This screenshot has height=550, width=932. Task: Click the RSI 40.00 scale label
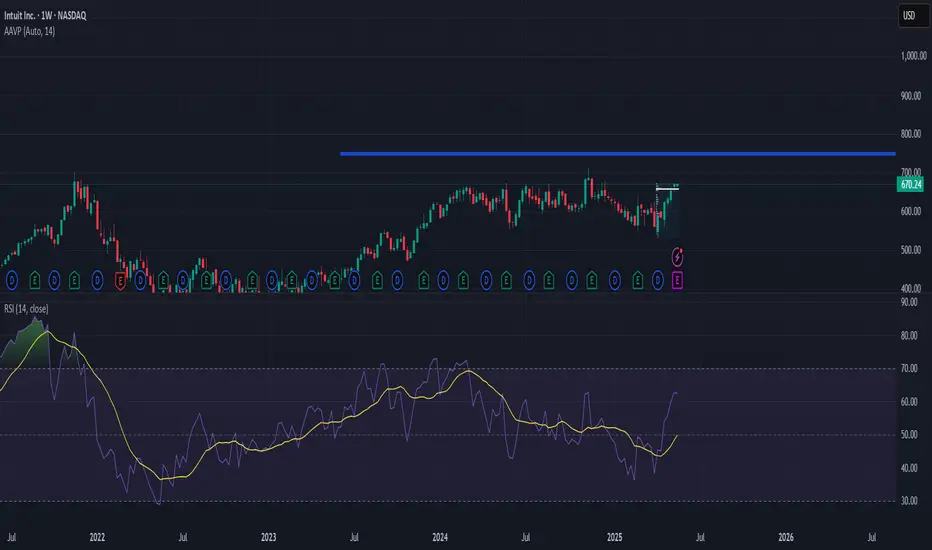[909, 468]
